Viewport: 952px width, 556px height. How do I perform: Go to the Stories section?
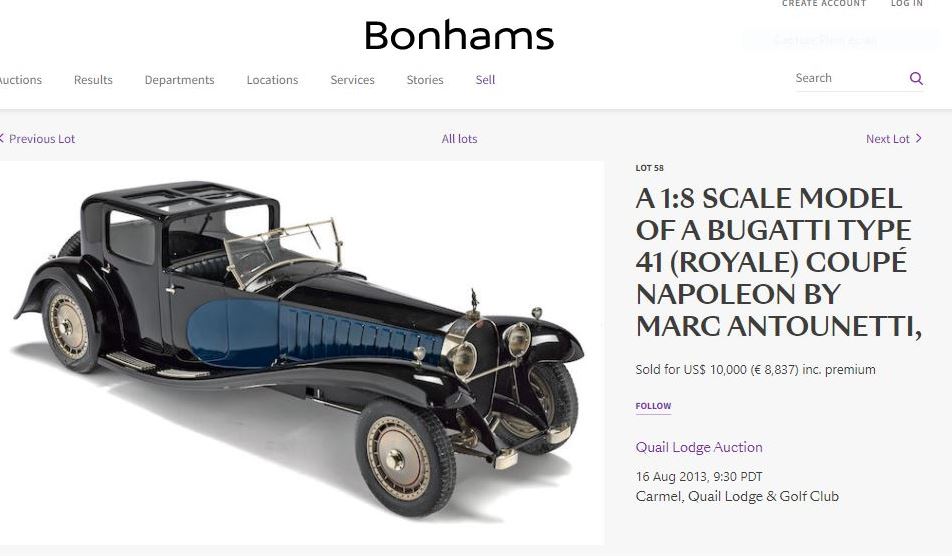425,80
